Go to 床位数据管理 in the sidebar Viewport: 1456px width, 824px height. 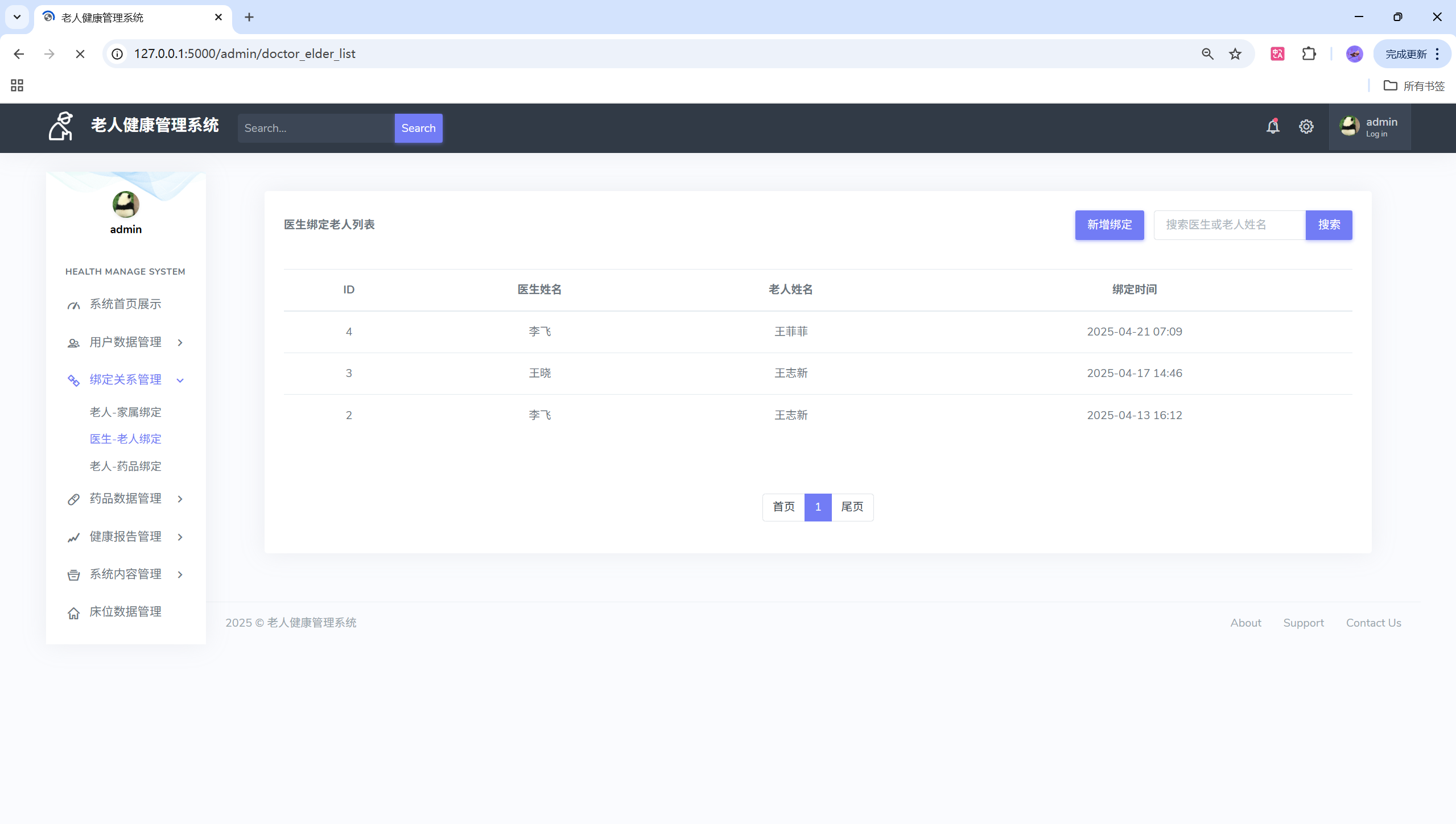(x=125, y=612)
